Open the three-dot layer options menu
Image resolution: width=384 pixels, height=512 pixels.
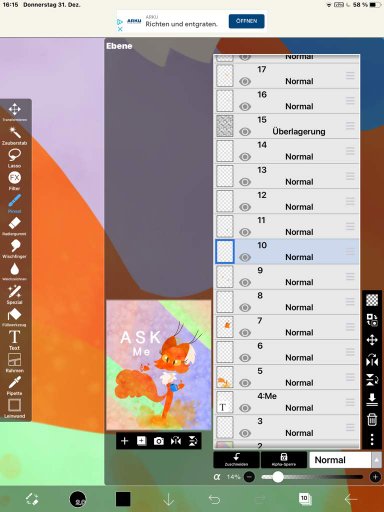[372, 440]
